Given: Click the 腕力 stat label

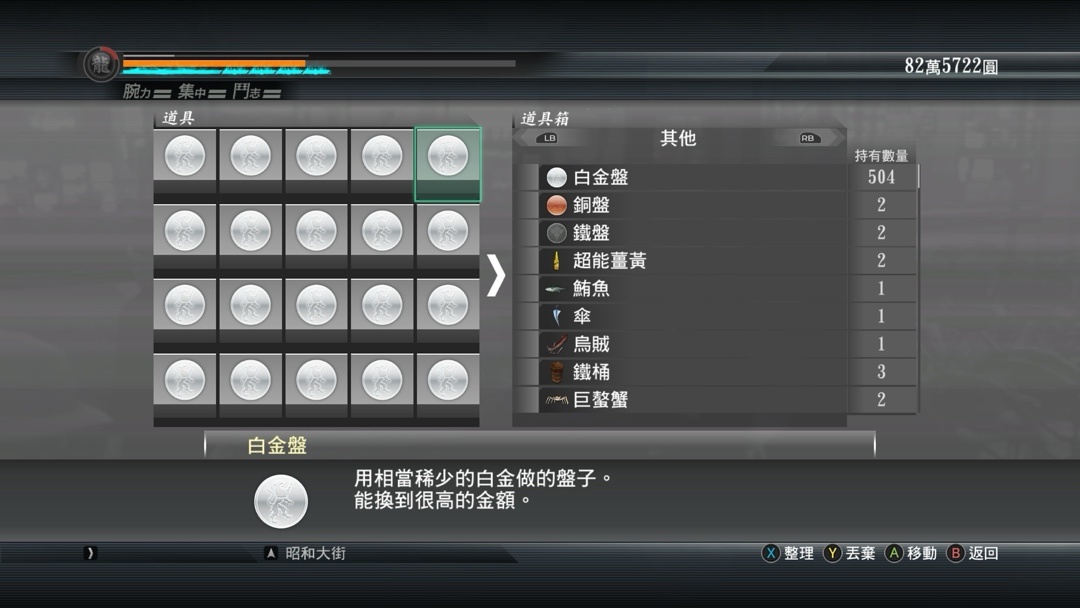Looking at the screenshot, I should point(137,91).
